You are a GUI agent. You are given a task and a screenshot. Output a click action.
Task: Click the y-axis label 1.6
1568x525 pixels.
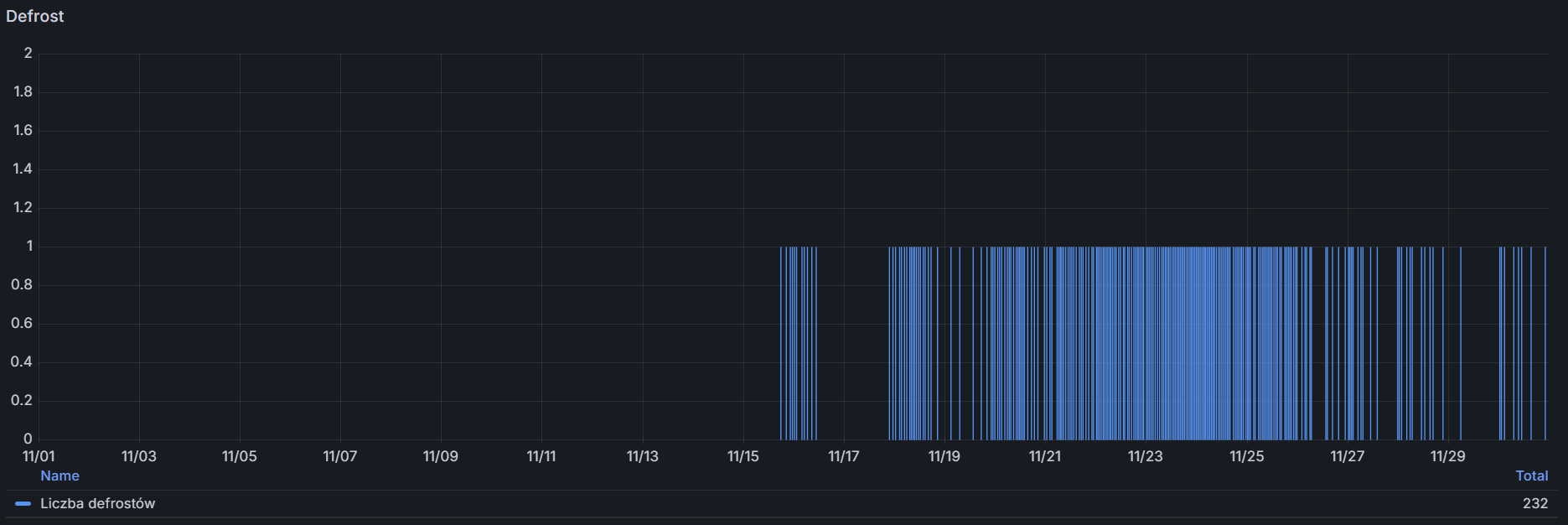(x=23, y=130)
